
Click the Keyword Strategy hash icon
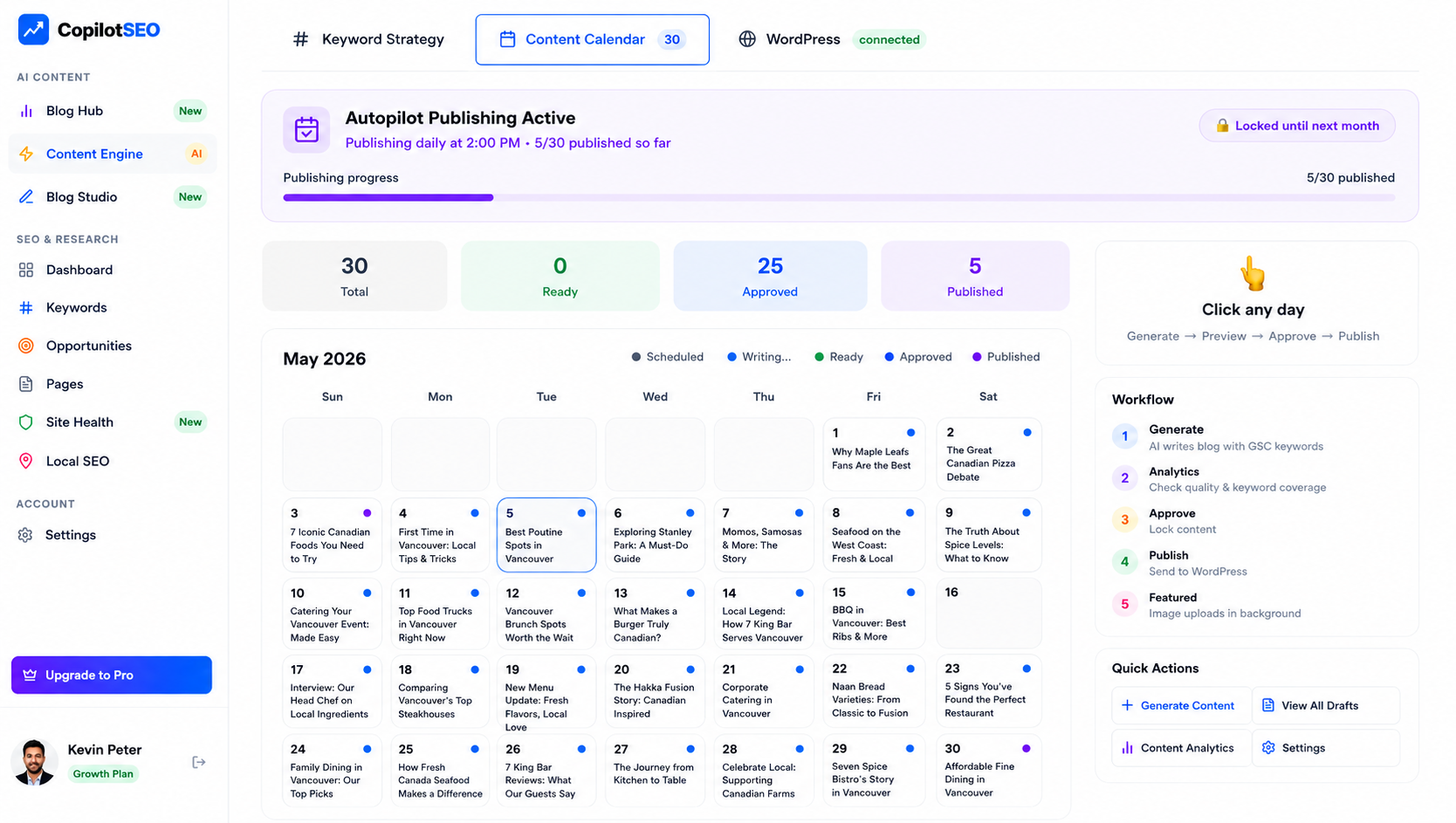pyautogui.click(x=300, y=39)
